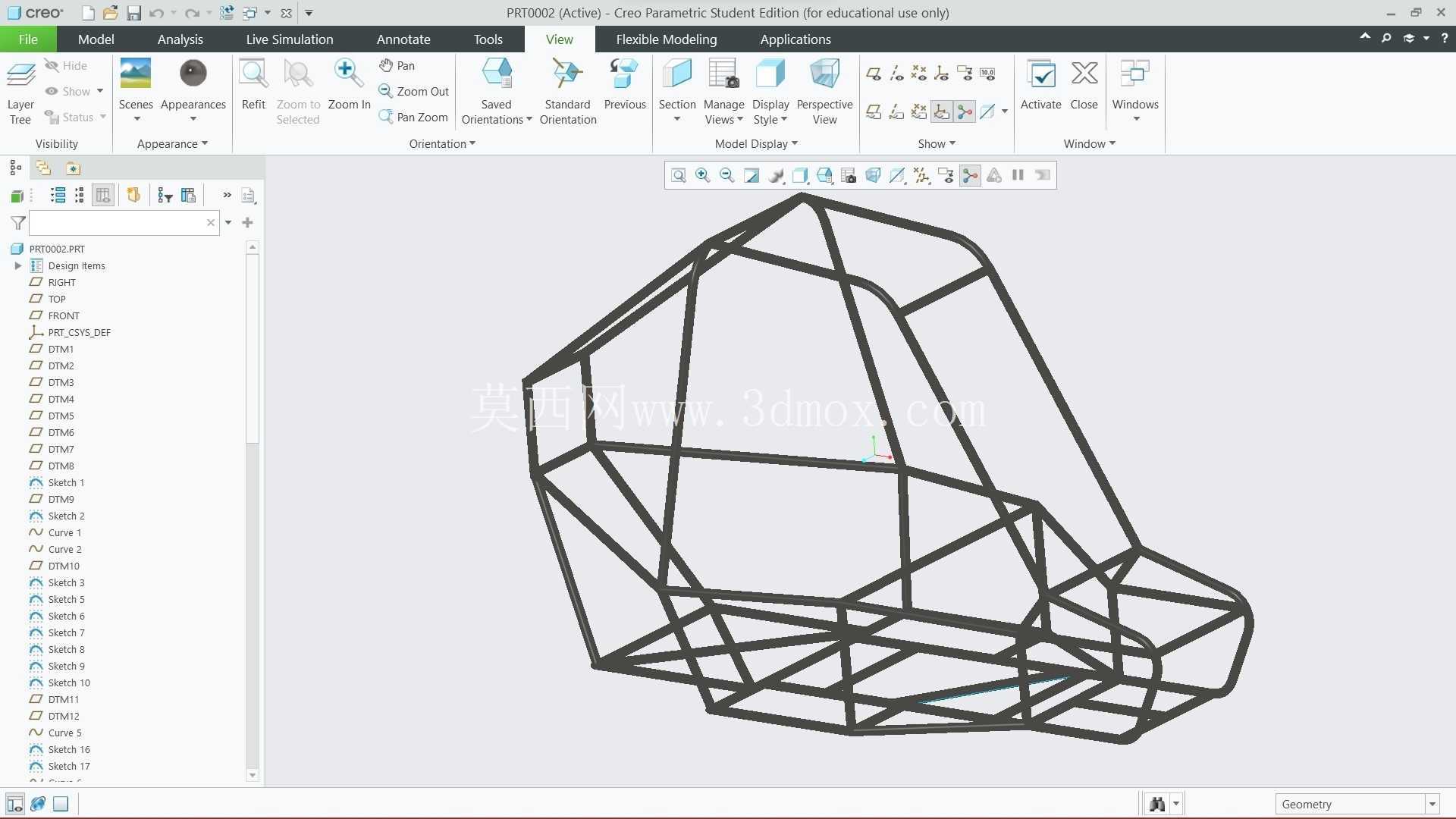Toggle model tree columns display

point(103,196)
